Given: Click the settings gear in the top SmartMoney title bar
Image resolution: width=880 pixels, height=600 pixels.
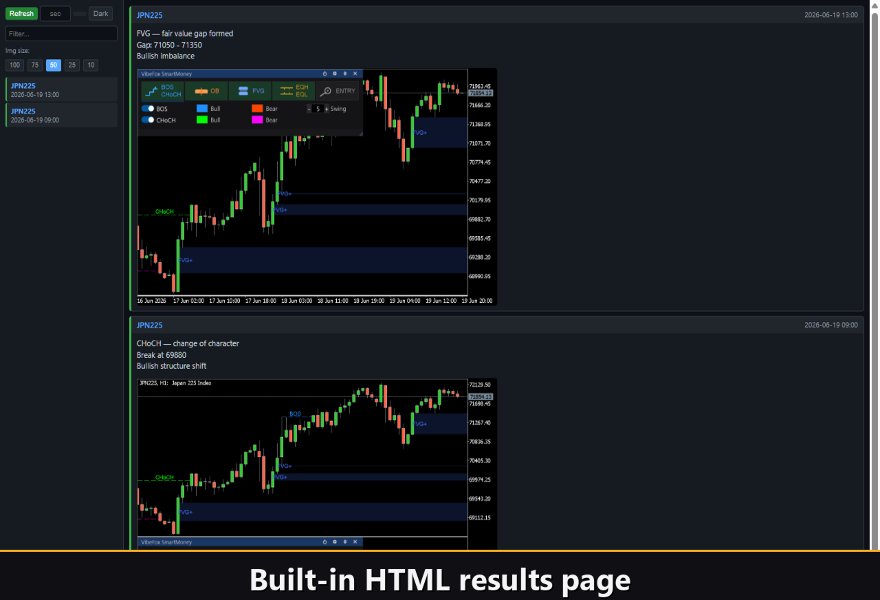Looking at the screenshot, I should click(x=334, y=74).
